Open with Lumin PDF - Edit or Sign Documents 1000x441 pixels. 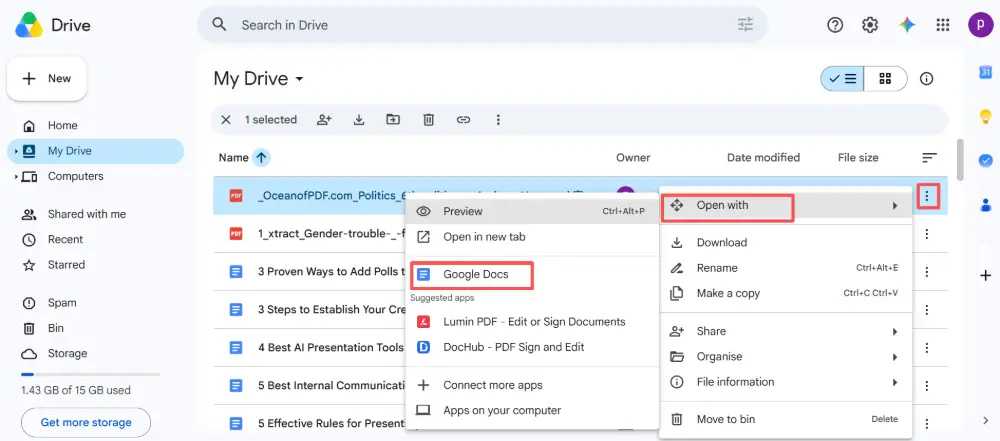click(x=532, y=322)
